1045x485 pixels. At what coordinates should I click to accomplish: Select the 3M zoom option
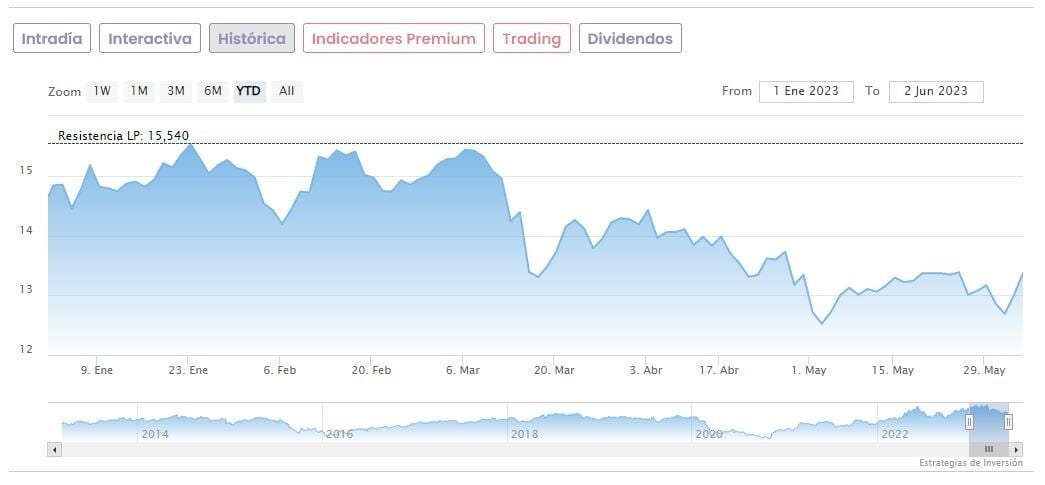[176, 91]
